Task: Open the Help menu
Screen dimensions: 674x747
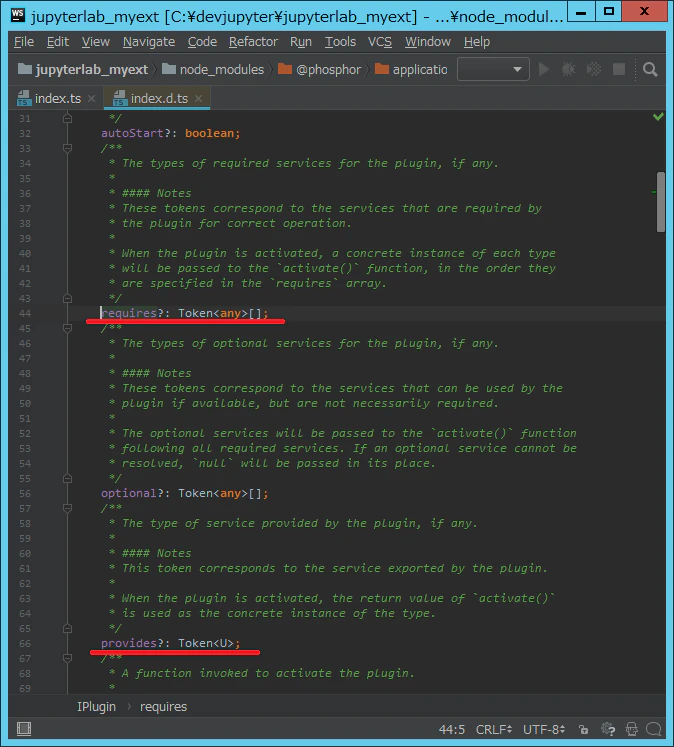Action: coord(477,42)
